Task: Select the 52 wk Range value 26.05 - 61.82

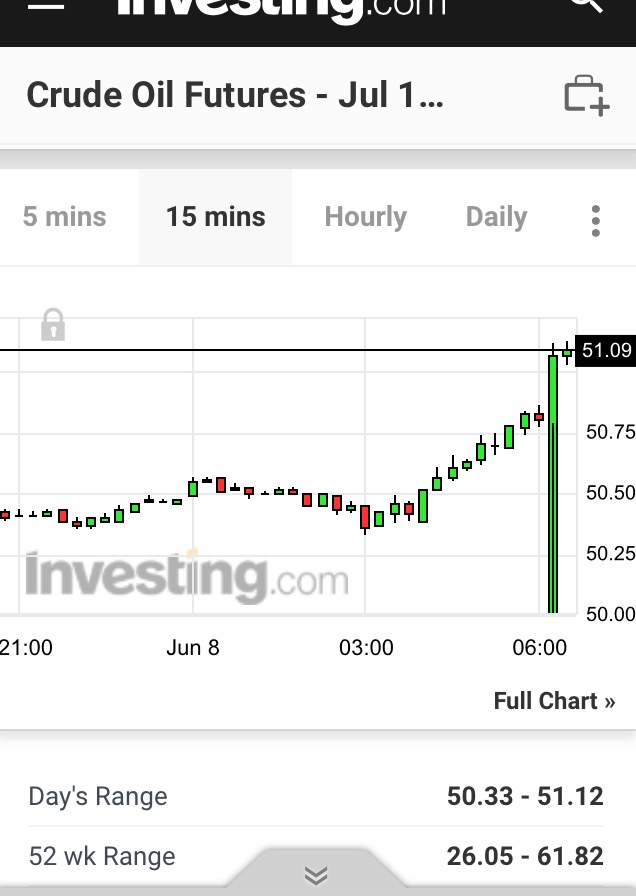Action: pos(525,856)
